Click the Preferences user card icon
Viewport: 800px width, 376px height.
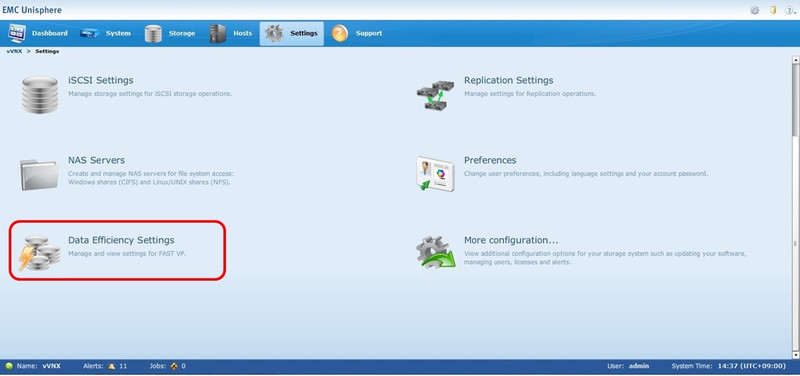(x=435, y=174)
